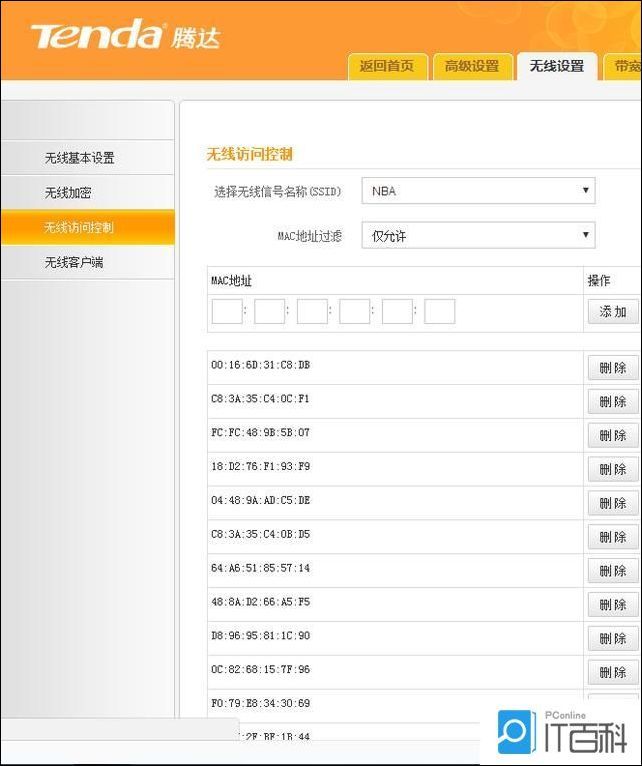Click the Tenda logo
This screenshot has width=642, height=766.
pos(125,35)
